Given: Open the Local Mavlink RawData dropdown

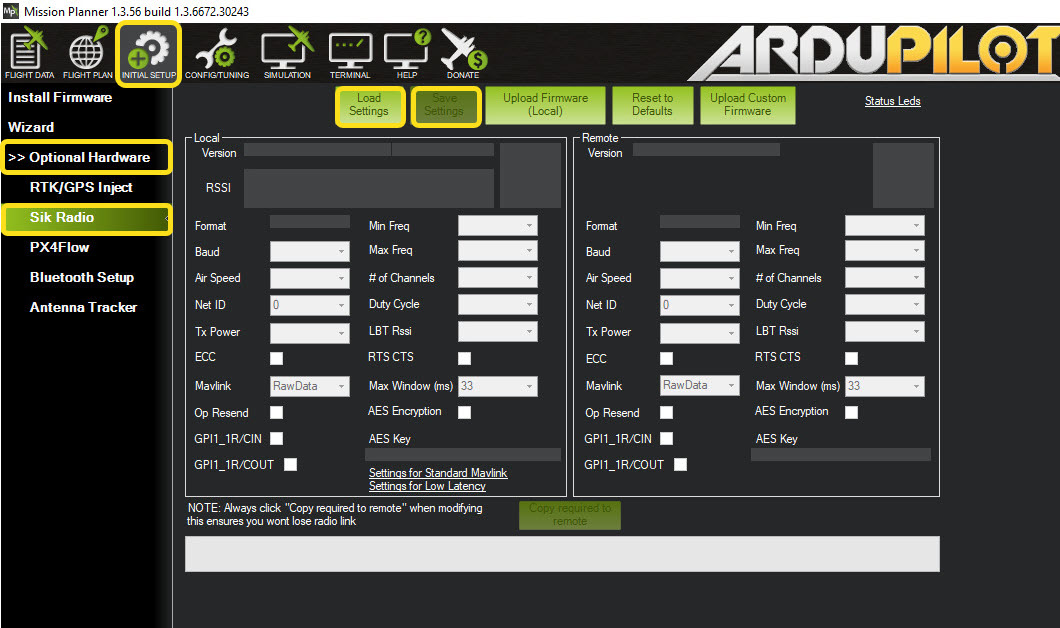Looking at the screenshot, I should [x=310, y=386].
